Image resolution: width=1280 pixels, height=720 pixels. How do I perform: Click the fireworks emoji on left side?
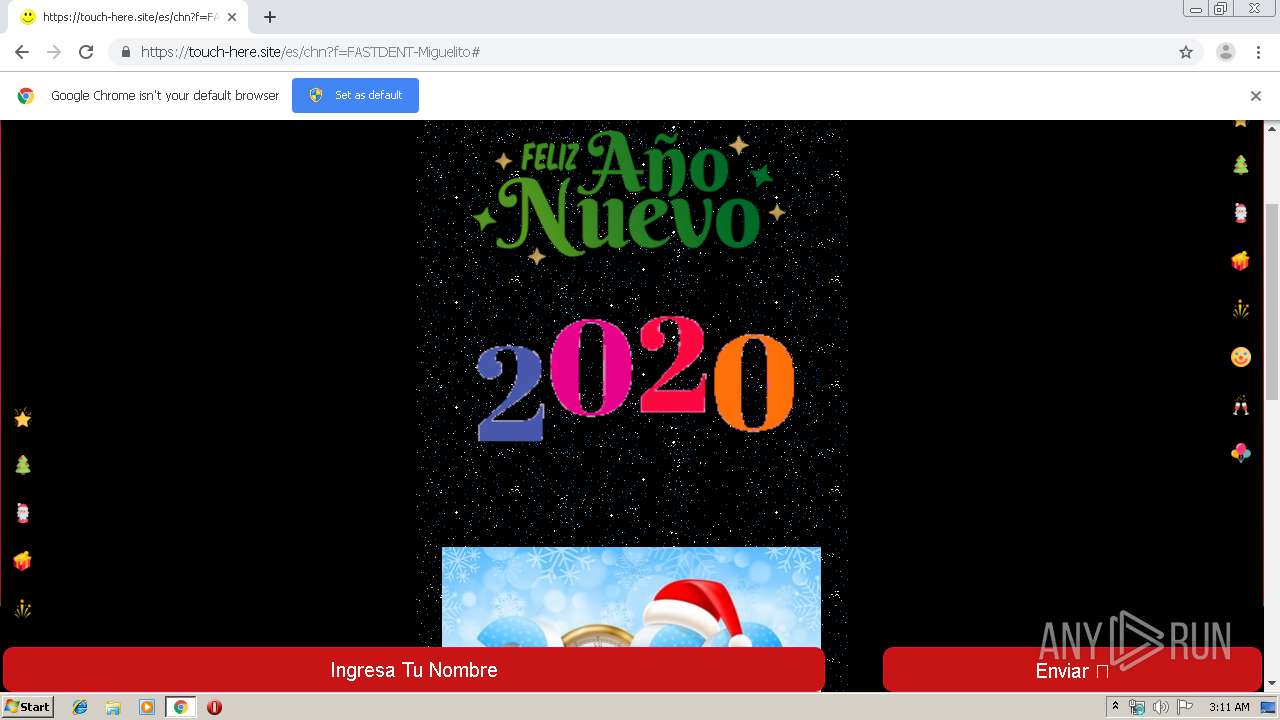tap(23, 609)
